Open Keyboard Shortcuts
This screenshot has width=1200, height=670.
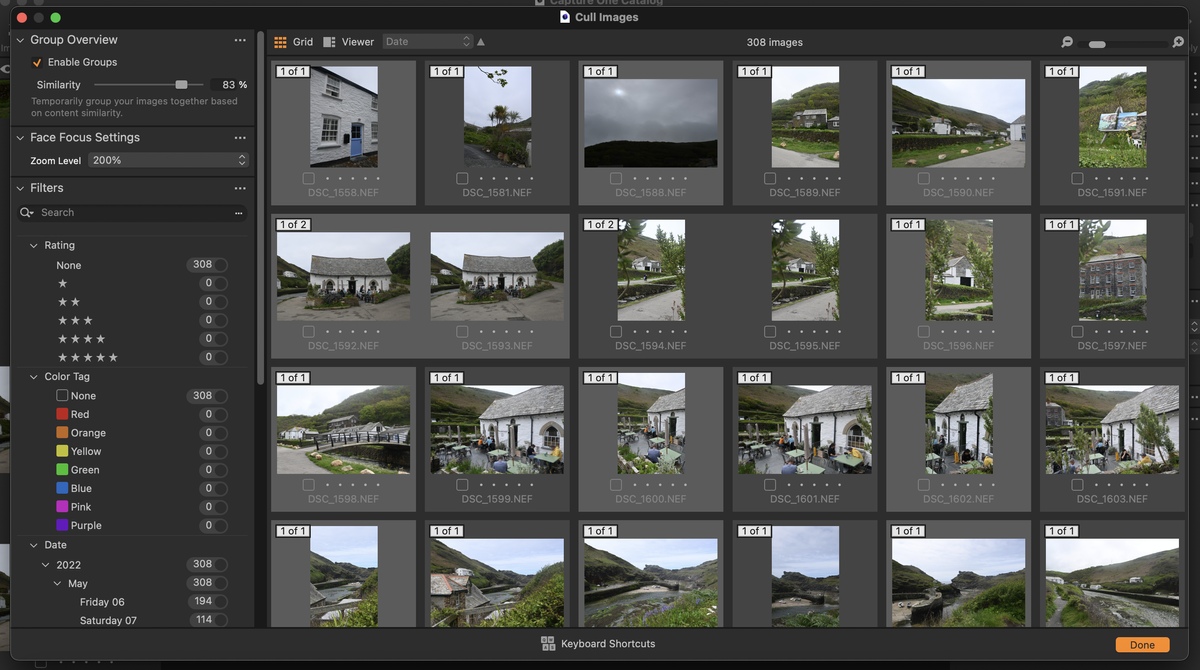597,644
